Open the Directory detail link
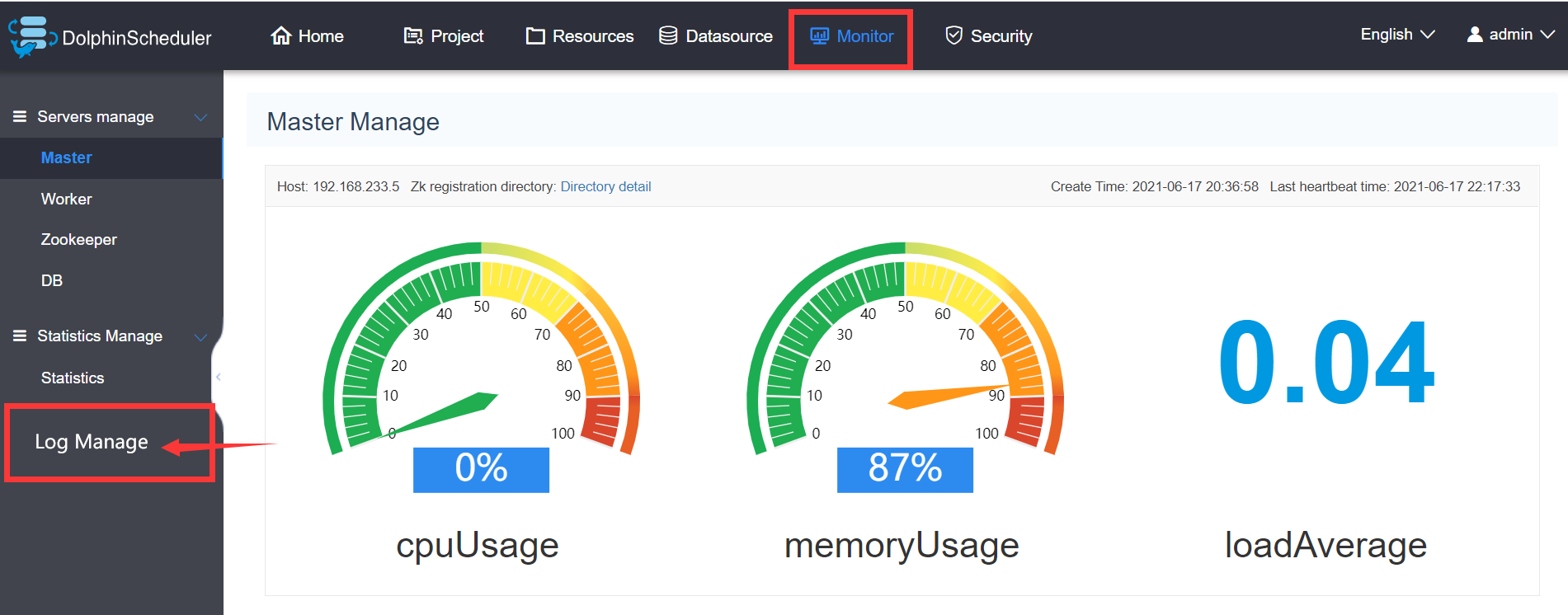 point(605,186)
